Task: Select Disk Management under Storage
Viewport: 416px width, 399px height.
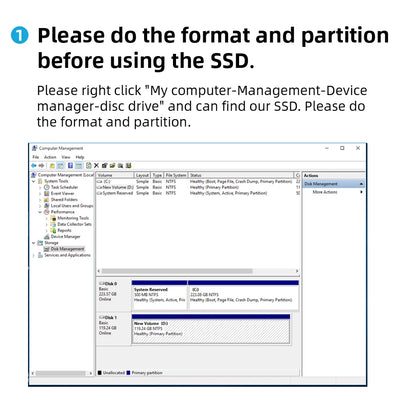Action: coord(64,249)
